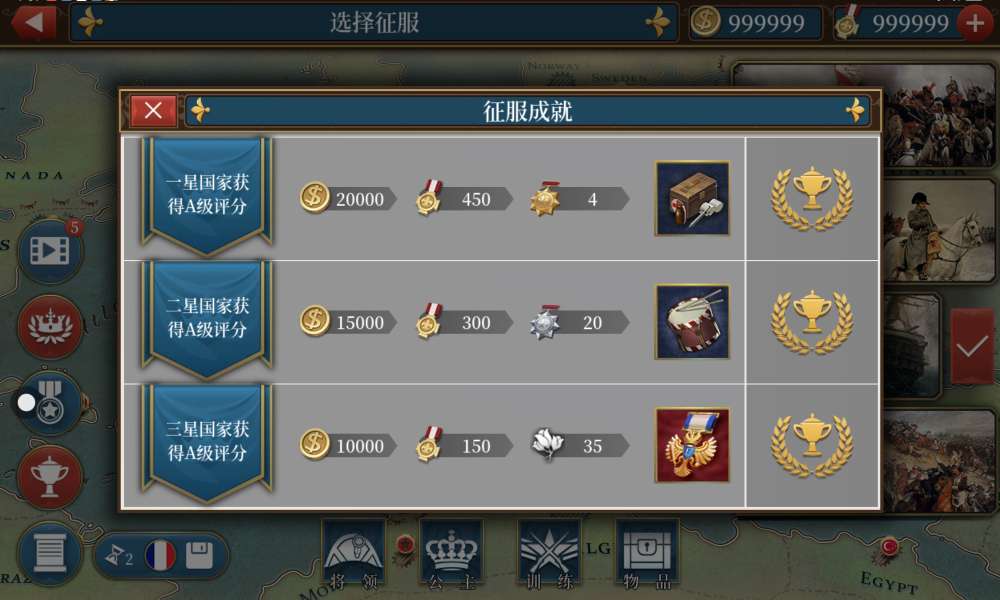Select the war drum reward item
The image size is (1000, 600).
(693, 322)
